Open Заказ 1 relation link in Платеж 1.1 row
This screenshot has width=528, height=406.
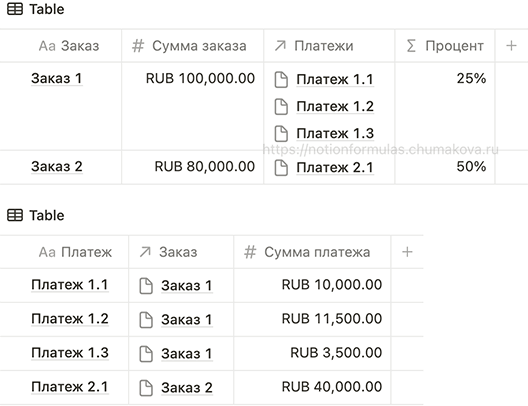(x=187, y=286)
